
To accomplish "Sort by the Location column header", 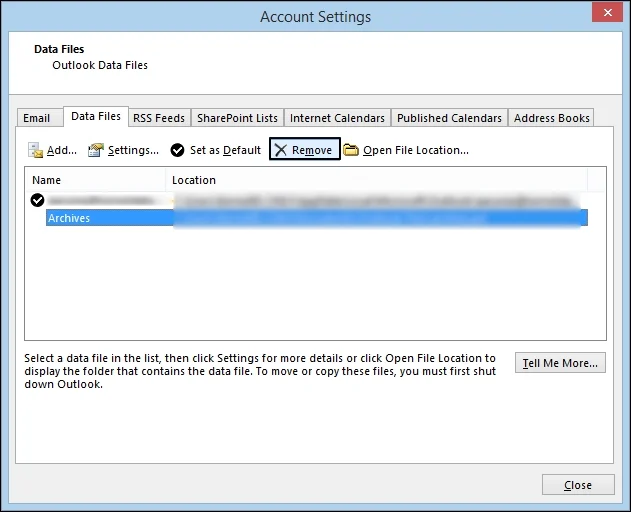I will pyautogui.click(x=376, y=180).
